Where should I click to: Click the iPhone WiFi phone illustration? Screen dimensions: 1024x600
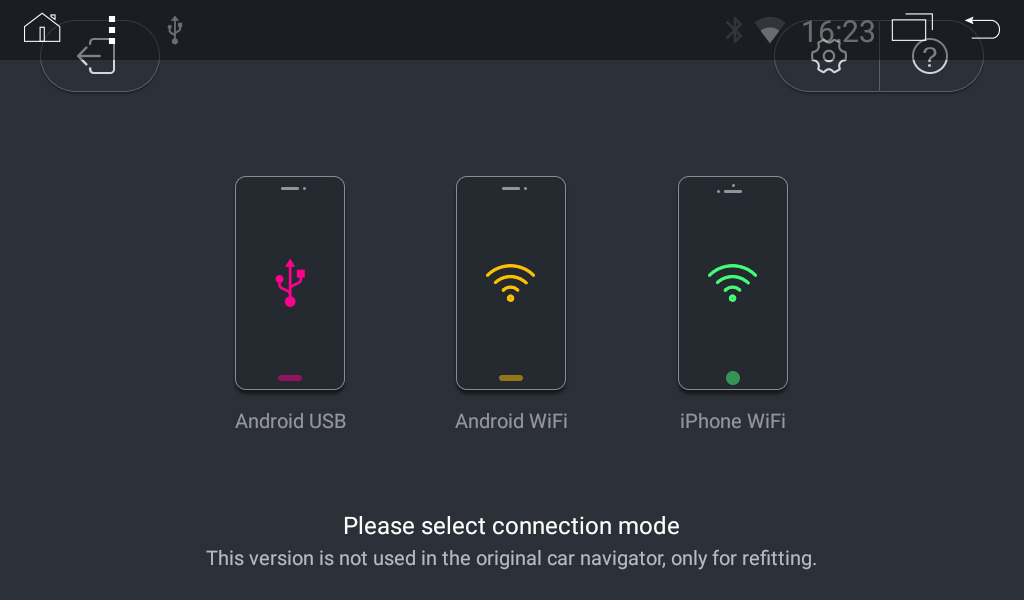coord(733,282)
